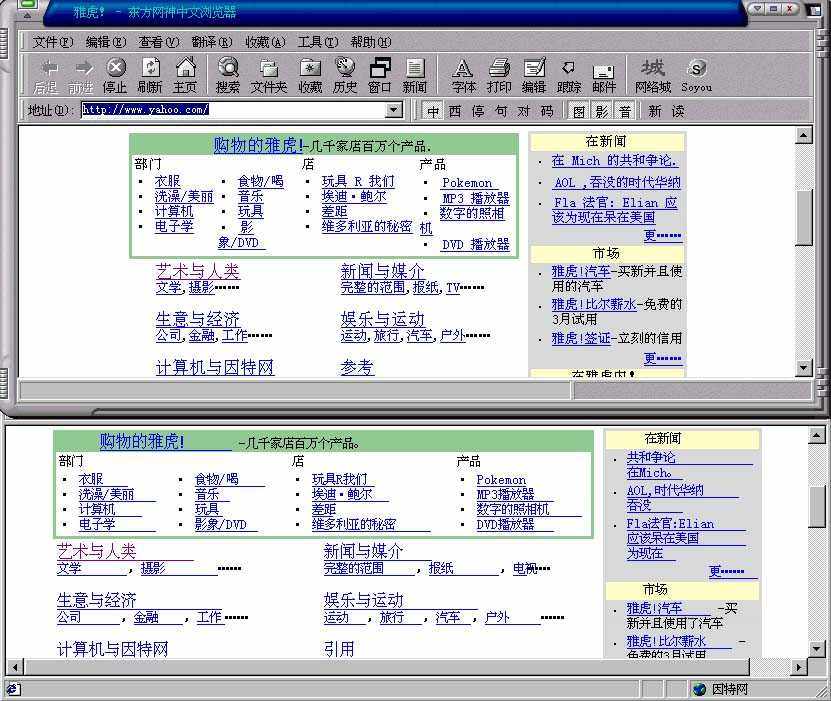The image size is (831, 701).
Task: Go to 主页 (Home) via toolbar icon
Action: (x=185, y=73)
